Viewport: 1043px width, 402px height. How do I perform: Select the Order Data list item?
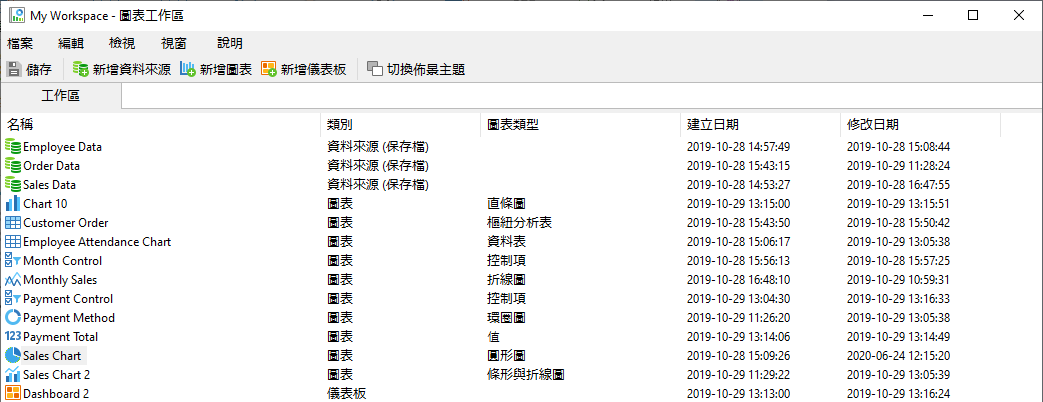(52, 166)
